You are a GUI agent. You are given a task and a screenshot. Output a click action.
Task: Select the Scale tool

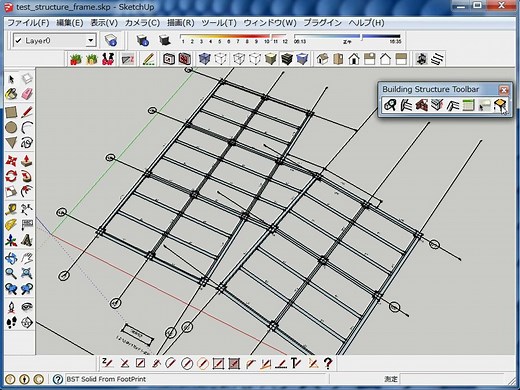pos(11,191)
